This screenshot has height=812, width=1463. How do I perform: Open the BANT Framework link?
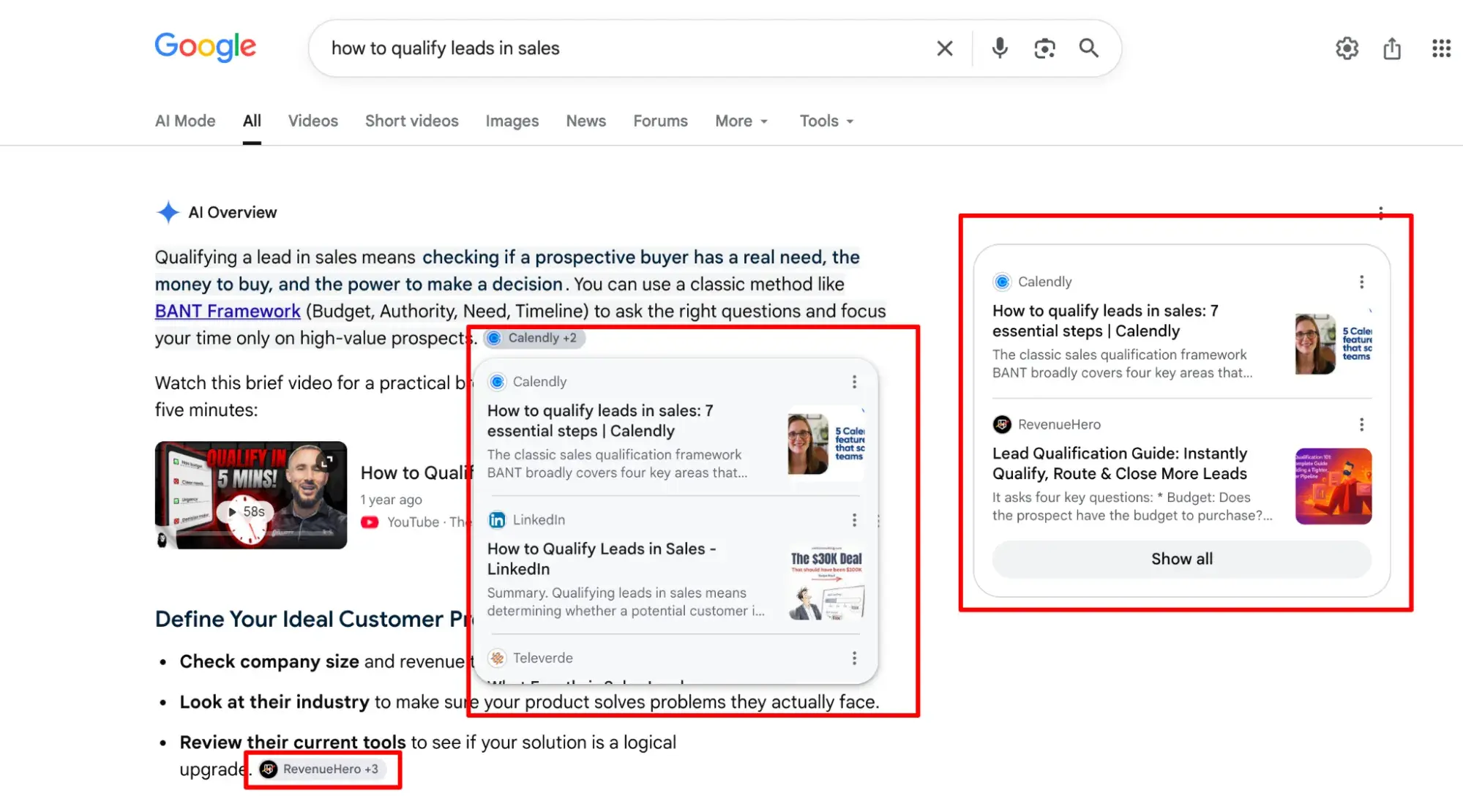coord(228,311)
